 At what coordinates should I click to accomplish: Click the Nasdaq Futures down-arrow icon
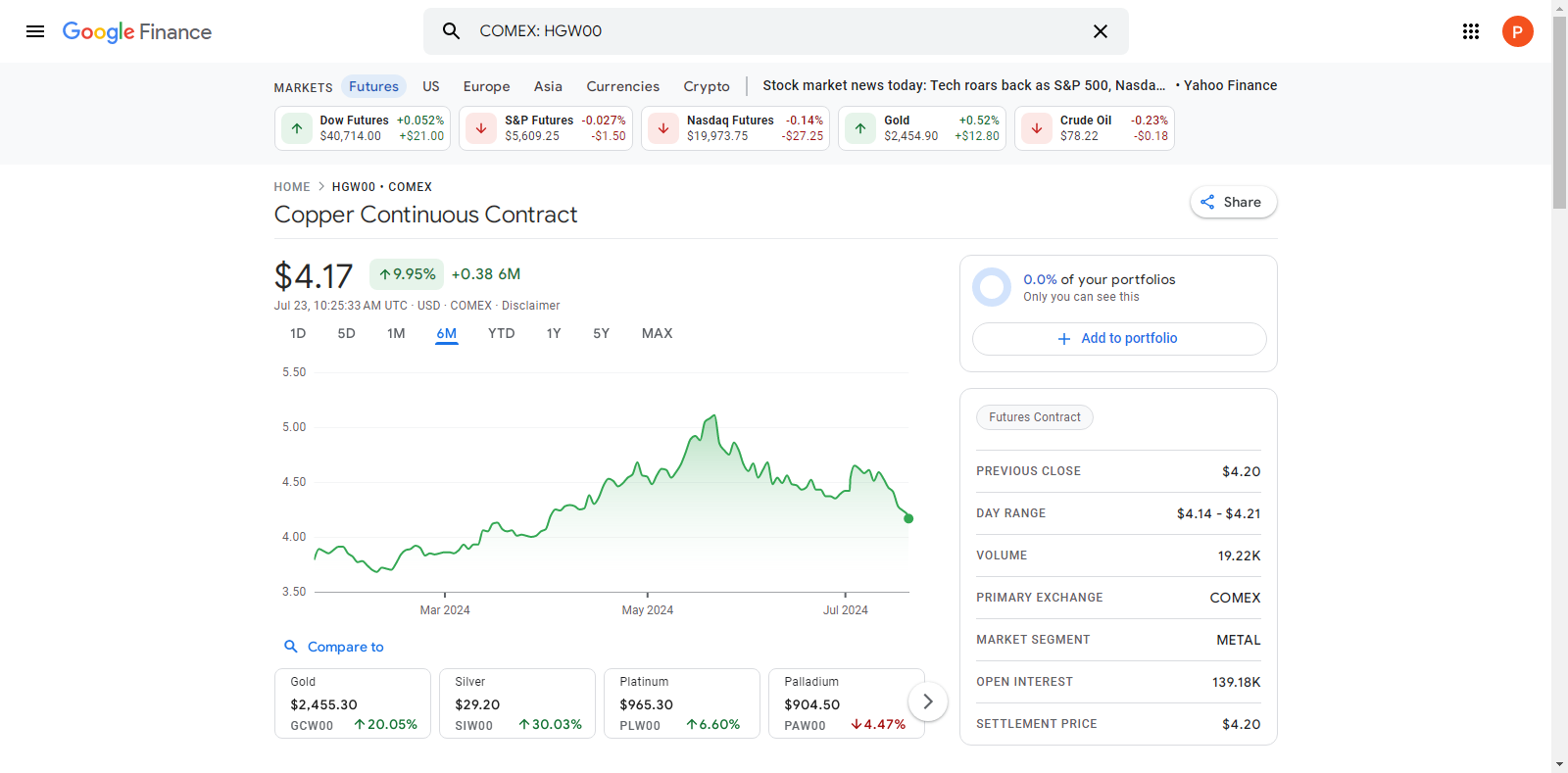pos(663,128)
